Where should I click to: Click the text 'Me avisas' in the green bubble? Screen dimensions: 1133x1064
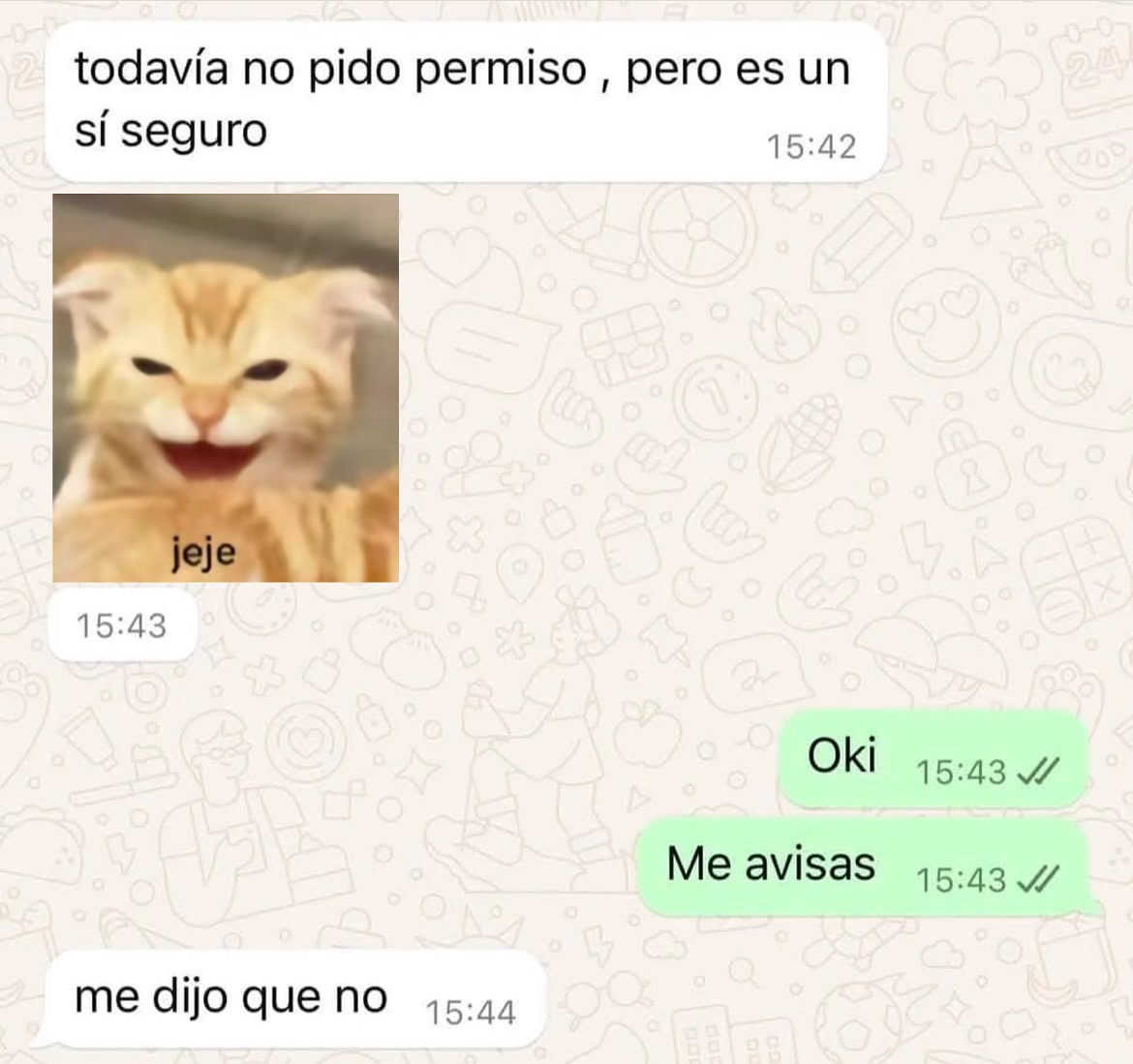pos(771,864)
